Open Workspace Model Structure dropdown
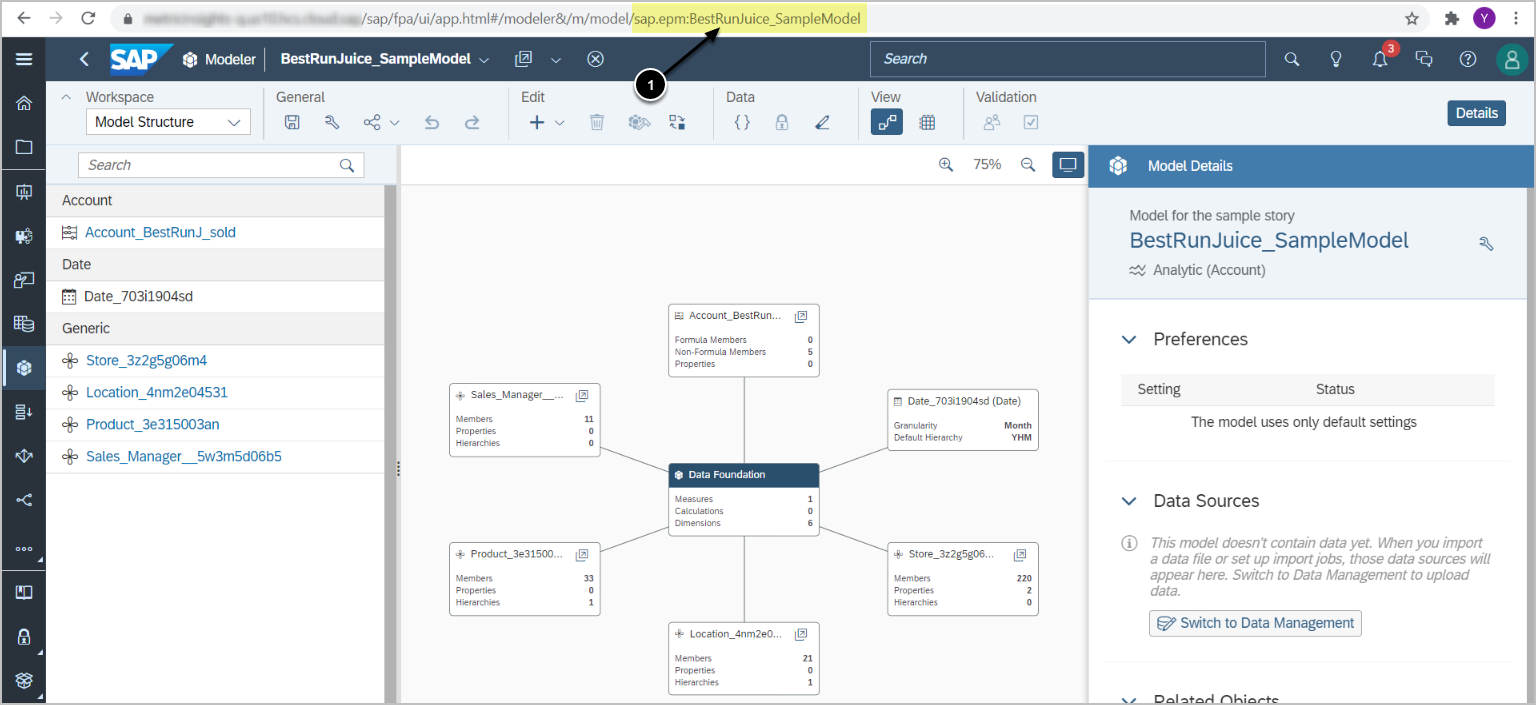1536x705 pixels. [x=167, y=122]
